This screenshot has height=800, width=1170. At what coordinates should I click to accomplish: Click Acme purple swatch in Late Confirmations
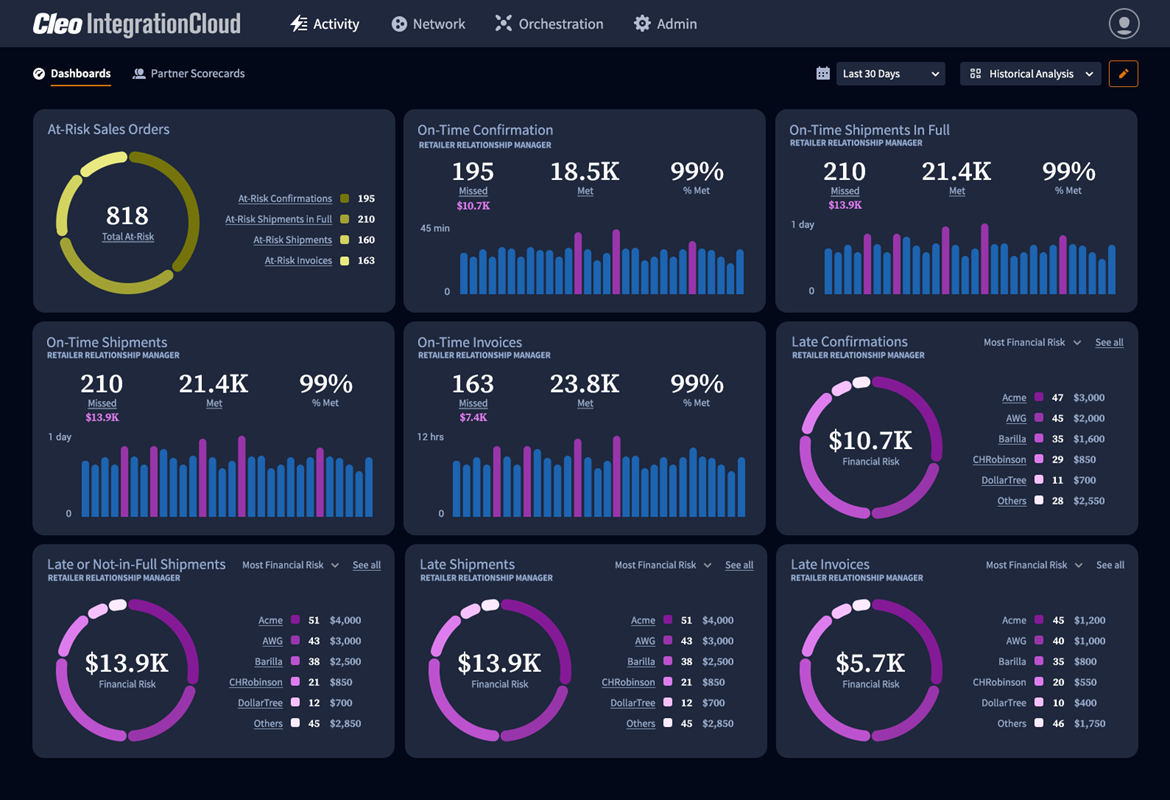(1039, 397)
